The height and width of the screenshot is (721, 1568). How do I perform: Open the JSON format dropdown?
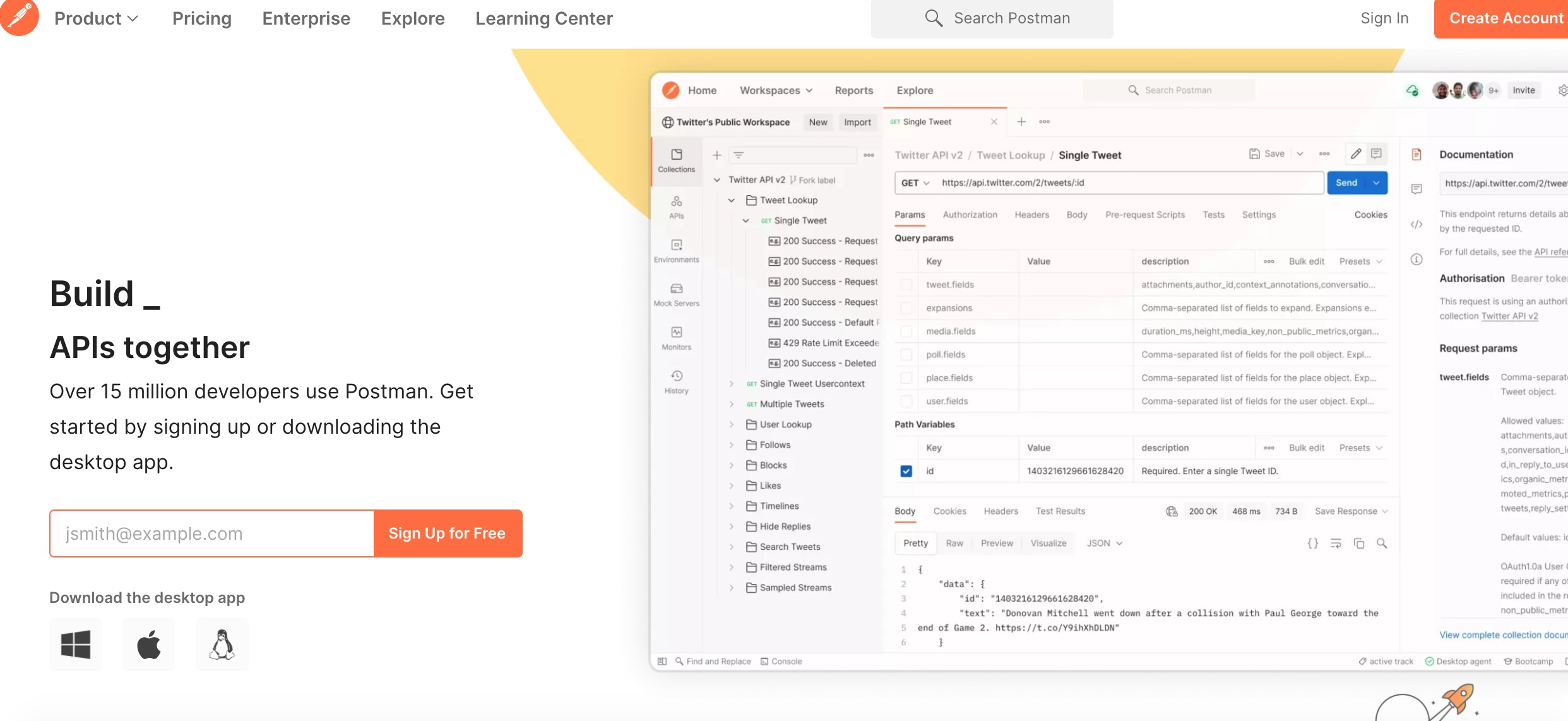(1104, 543)
